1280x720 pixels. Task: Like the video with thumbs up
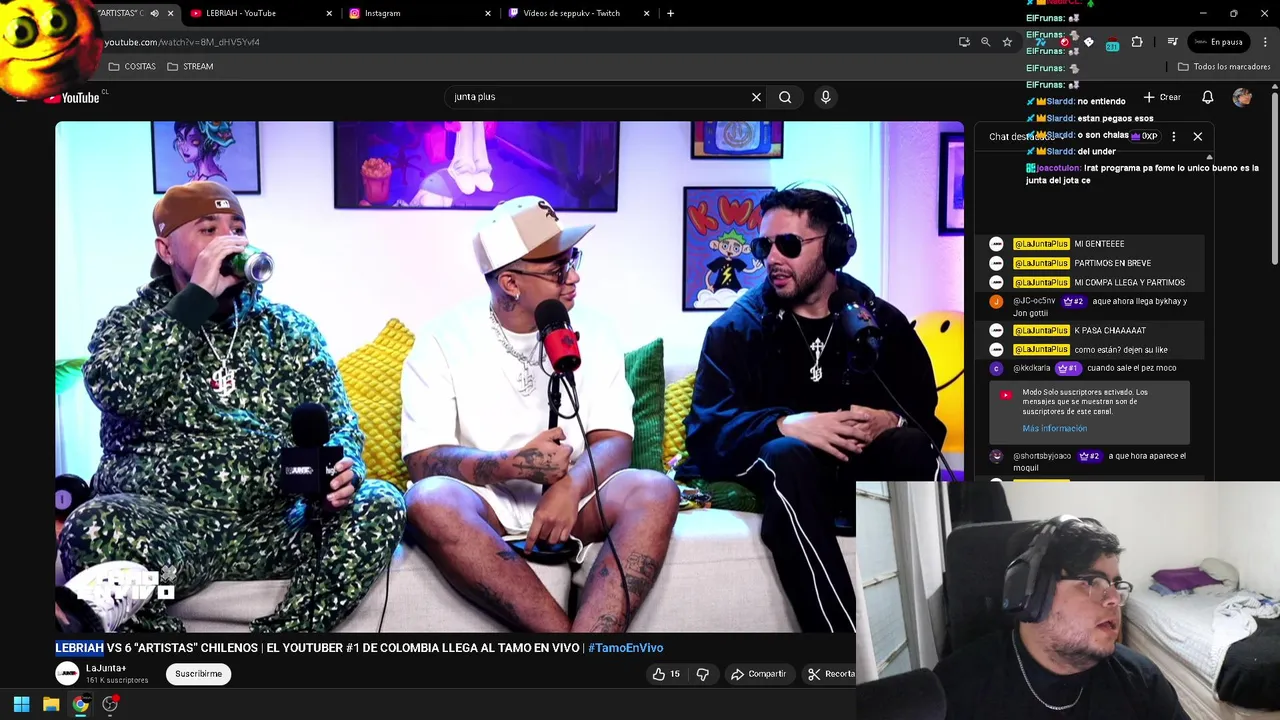pos(665,674)
